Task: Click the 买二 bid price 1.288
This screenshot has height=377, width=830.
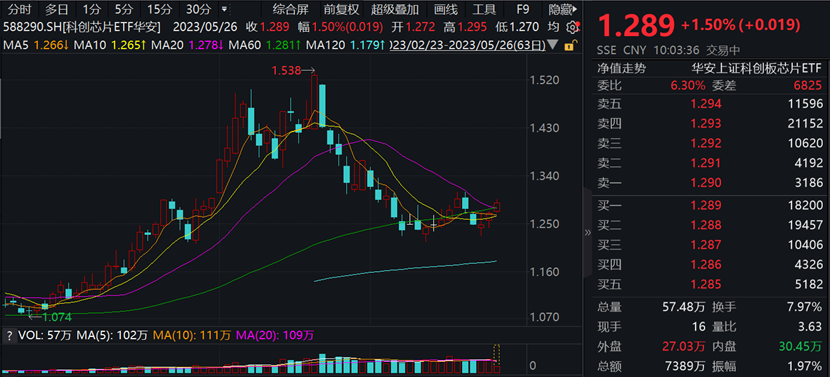Action: [x=706, y=225]
